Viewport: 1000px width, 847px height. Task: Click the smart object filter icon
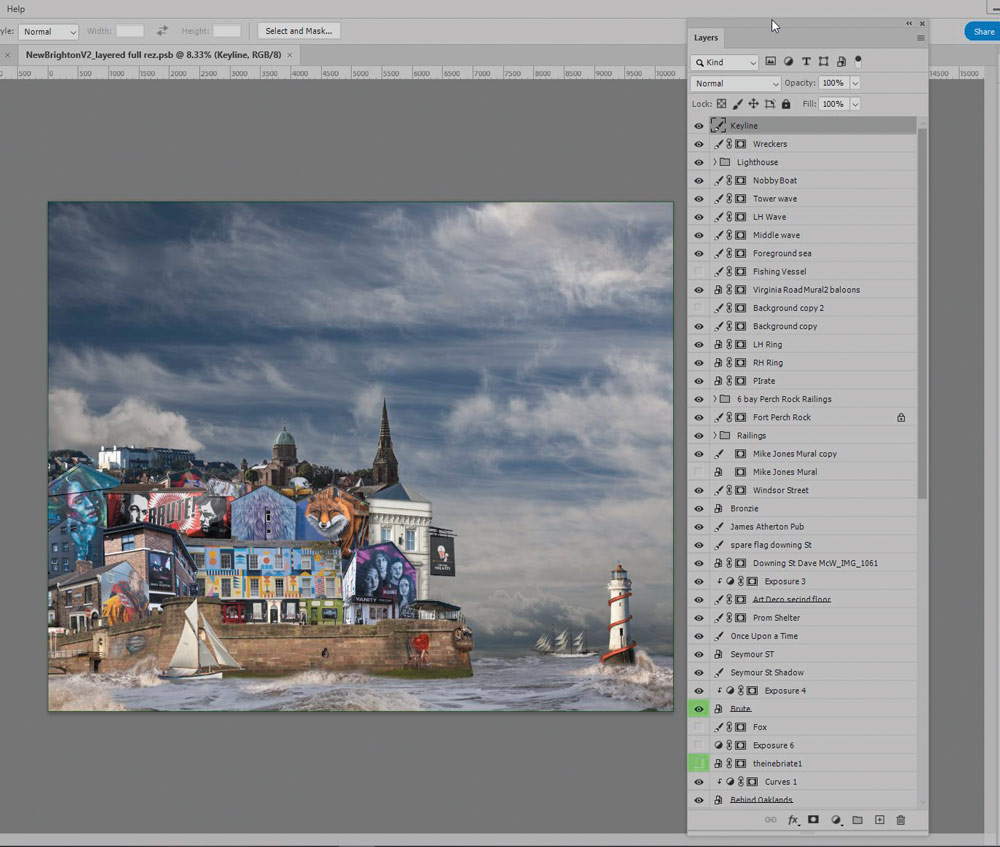coord(841,61)
